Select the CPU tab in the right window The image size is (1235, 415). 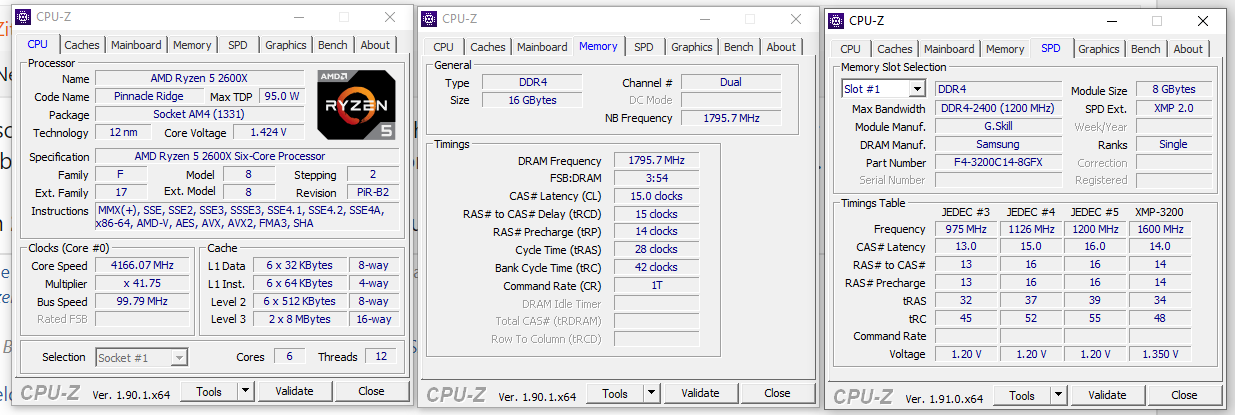coord(850,49)
